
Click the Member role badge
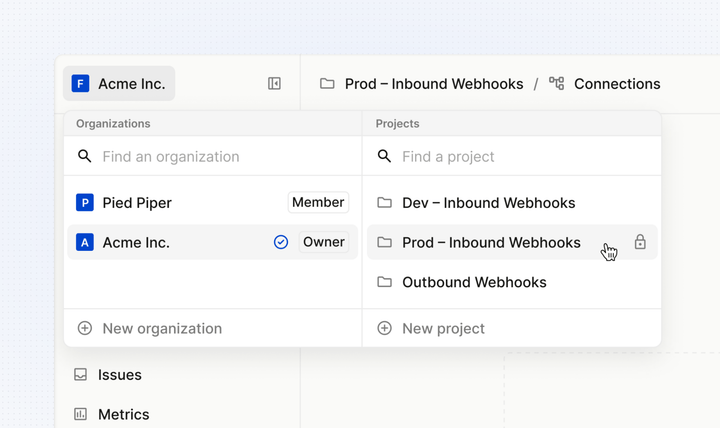(x=318, y=203)
